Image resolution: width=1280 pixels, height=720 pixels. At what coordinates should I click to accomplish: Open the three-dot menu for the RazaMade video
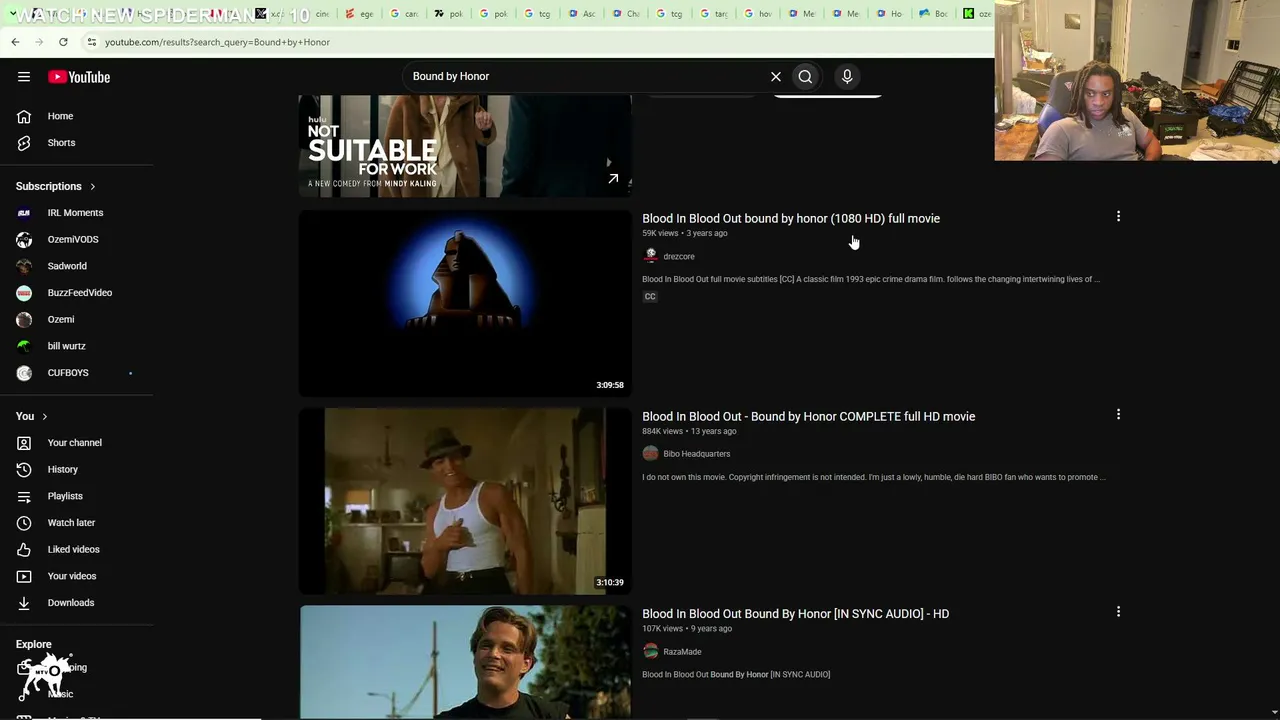coord(1118,611)
